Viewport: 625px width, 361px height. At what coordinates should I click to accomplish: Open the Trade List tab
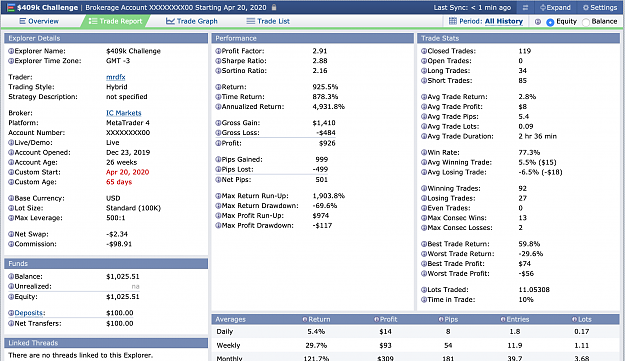pyautogui.click(x=268, y=21)
